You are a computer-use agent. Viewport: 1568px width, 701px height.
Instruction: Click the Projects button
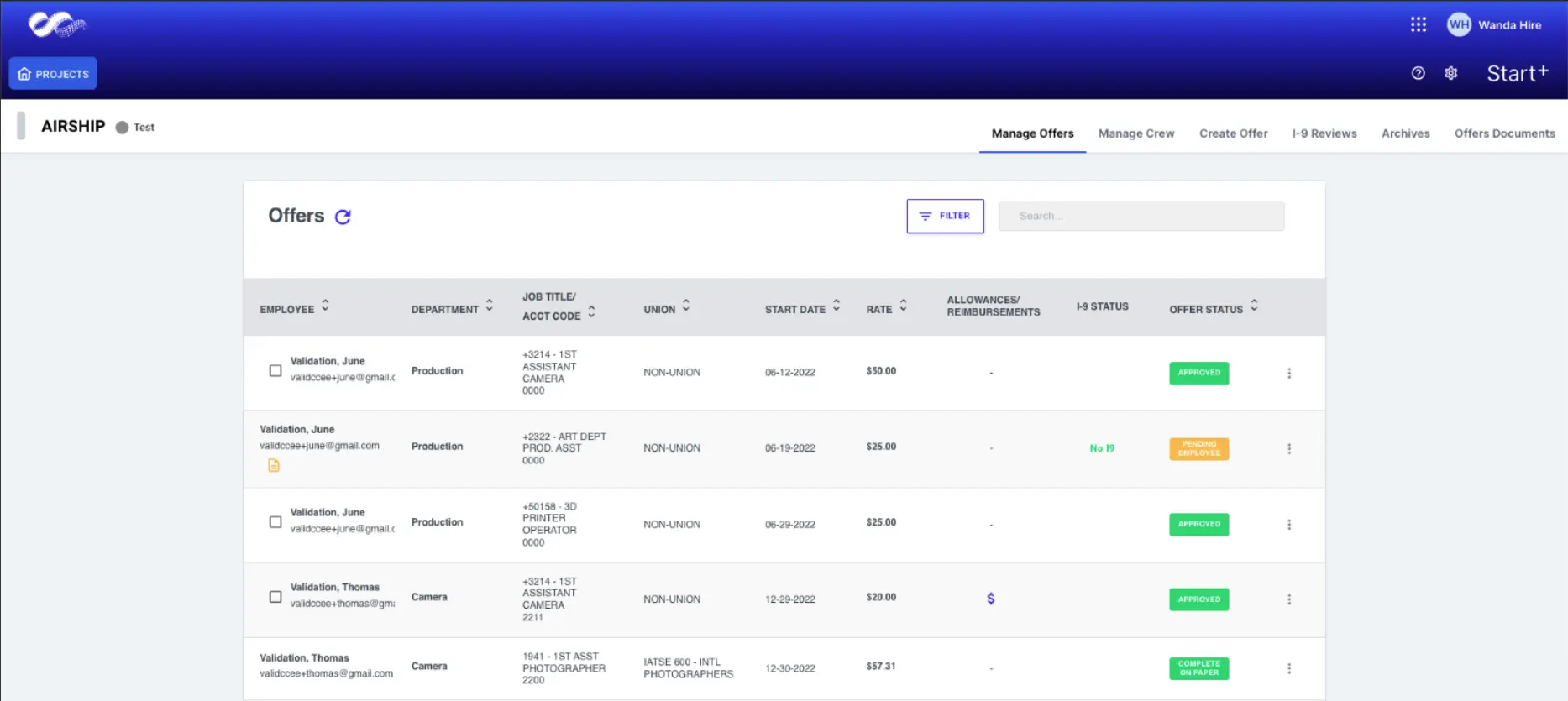pos(53,73)
